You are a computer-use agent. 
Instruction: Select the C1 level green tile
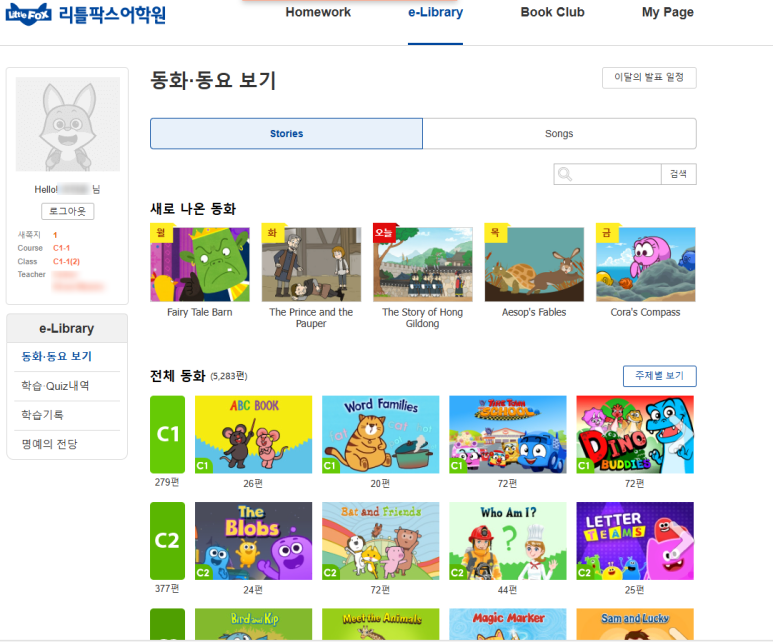(168, 434)
